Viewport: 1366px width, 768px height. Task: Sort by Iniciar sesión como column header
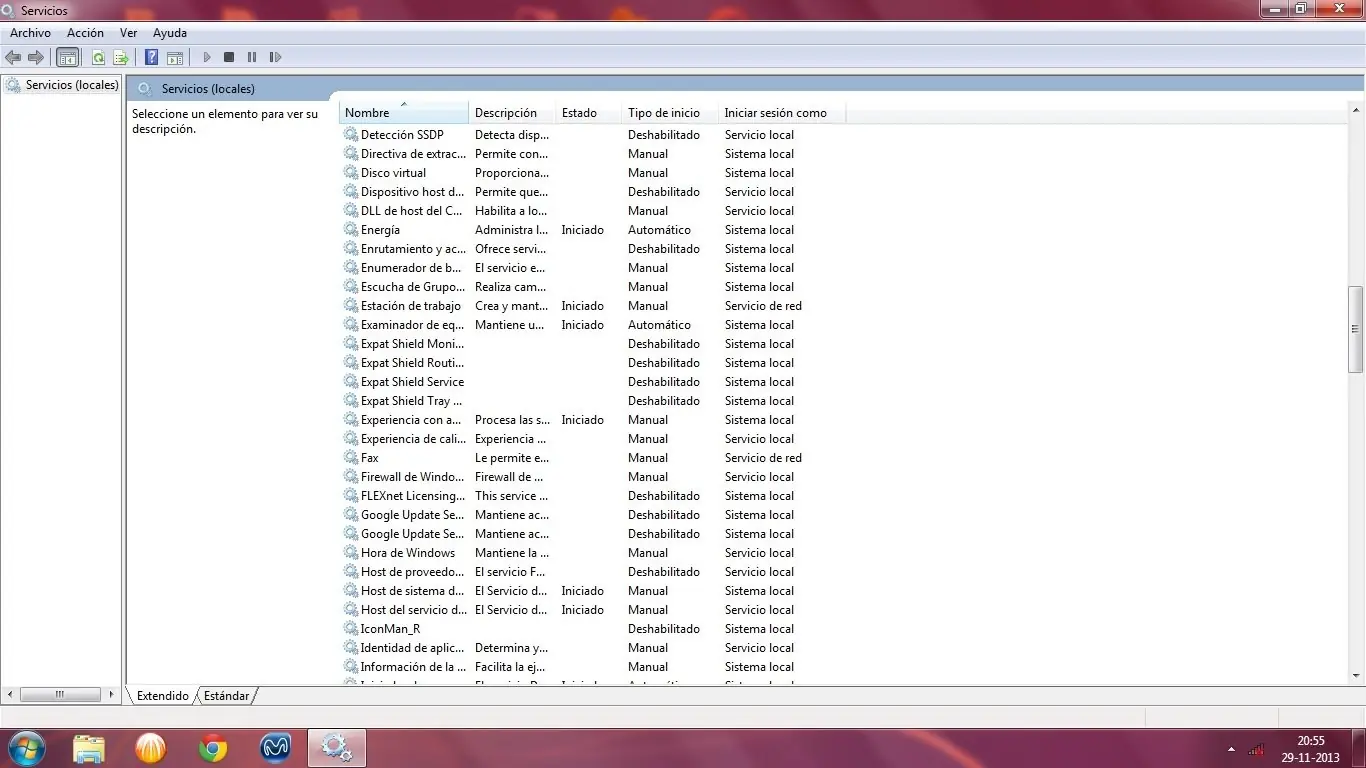(x=781, y=112)
